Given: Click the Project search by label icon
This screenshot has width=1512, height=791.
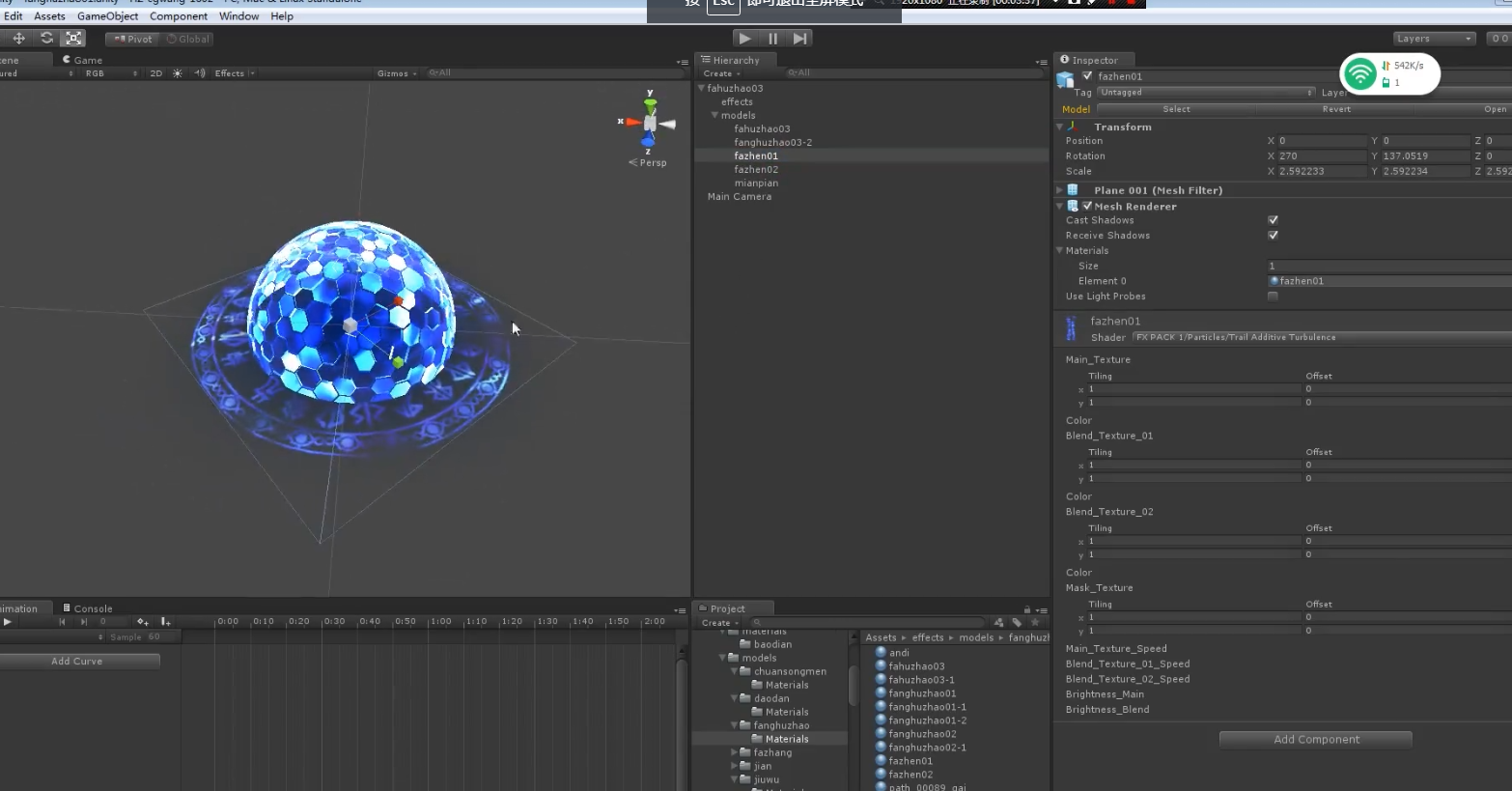Looking at the screenshot, I should point(1017,623).
